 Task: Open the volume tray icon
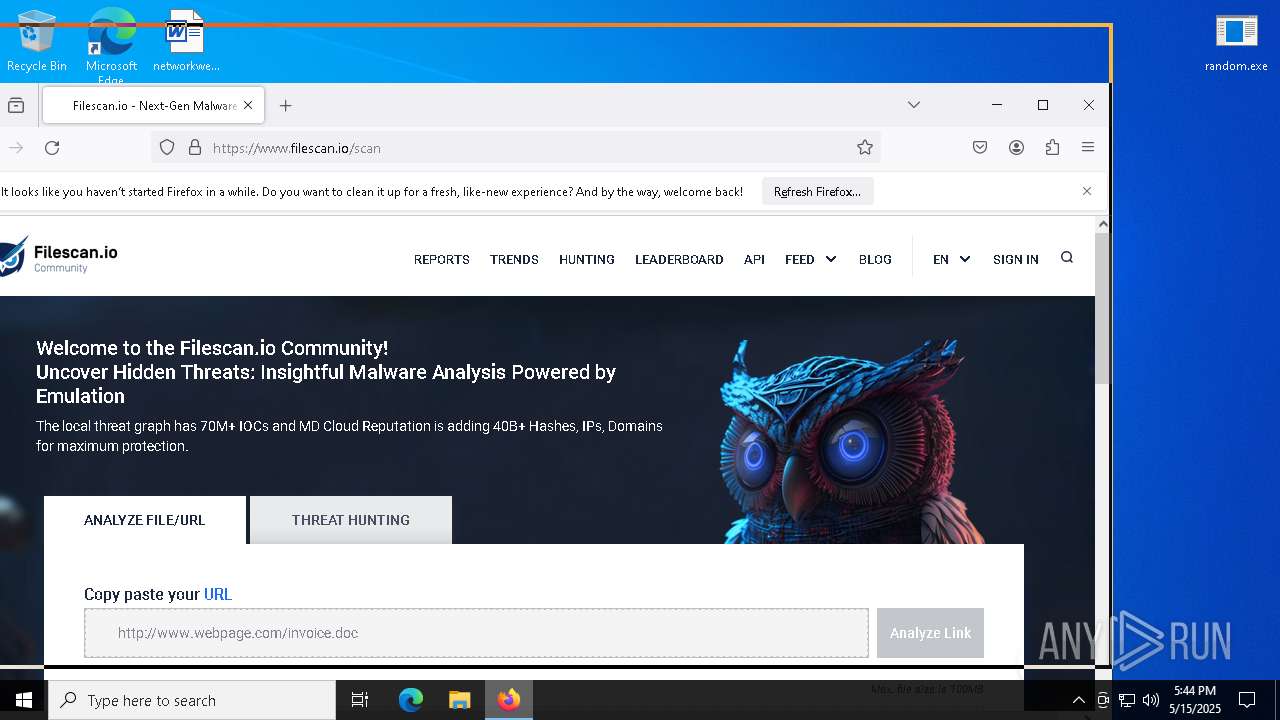pyautogui.click(x=1150, y=700)
